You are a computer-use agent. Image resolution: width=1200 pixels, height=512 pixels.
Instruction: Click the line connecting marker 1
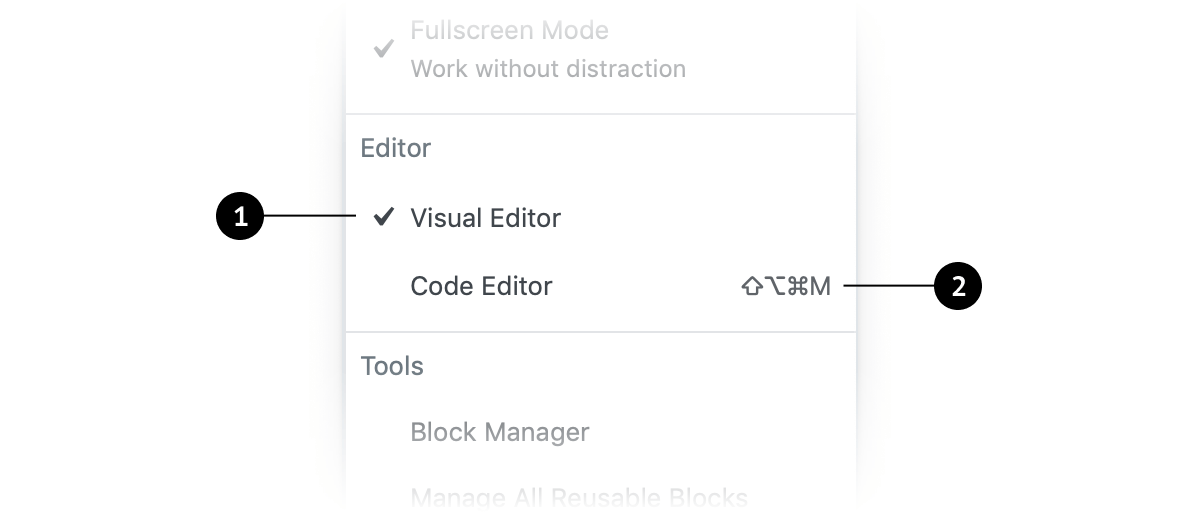pyautogui.click(x=310, y=217)
